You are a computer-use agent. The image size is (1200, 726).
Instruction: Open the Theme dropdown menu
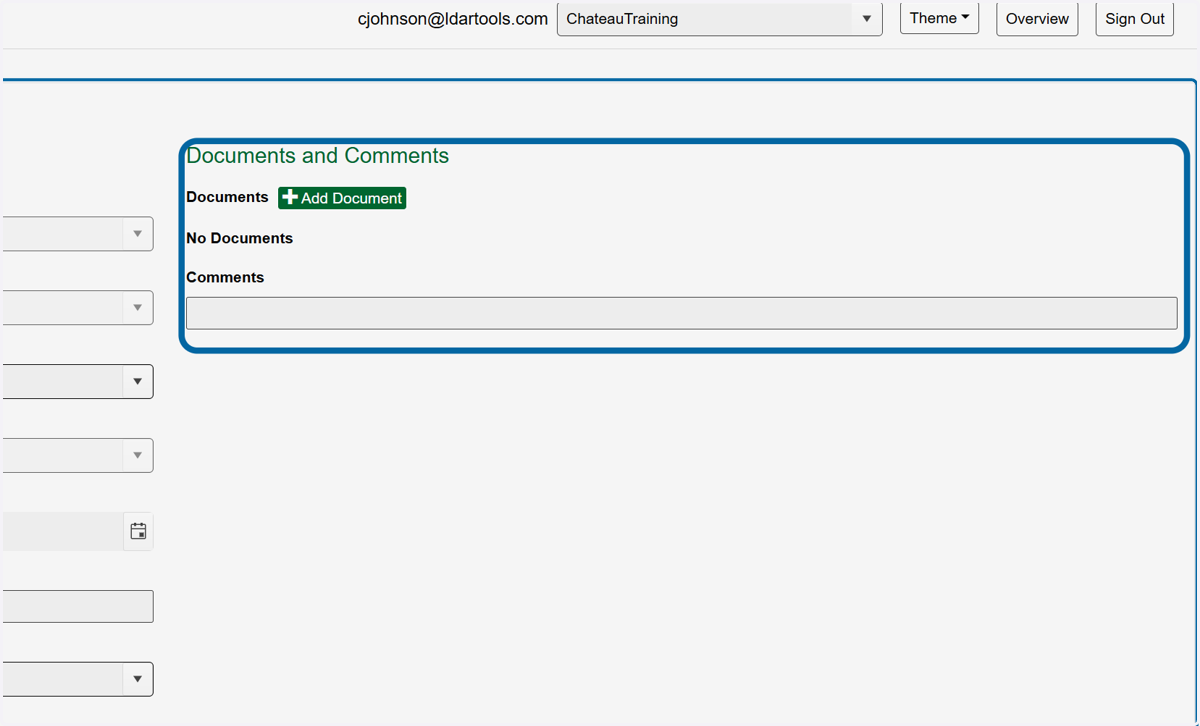tap(939, 18)
